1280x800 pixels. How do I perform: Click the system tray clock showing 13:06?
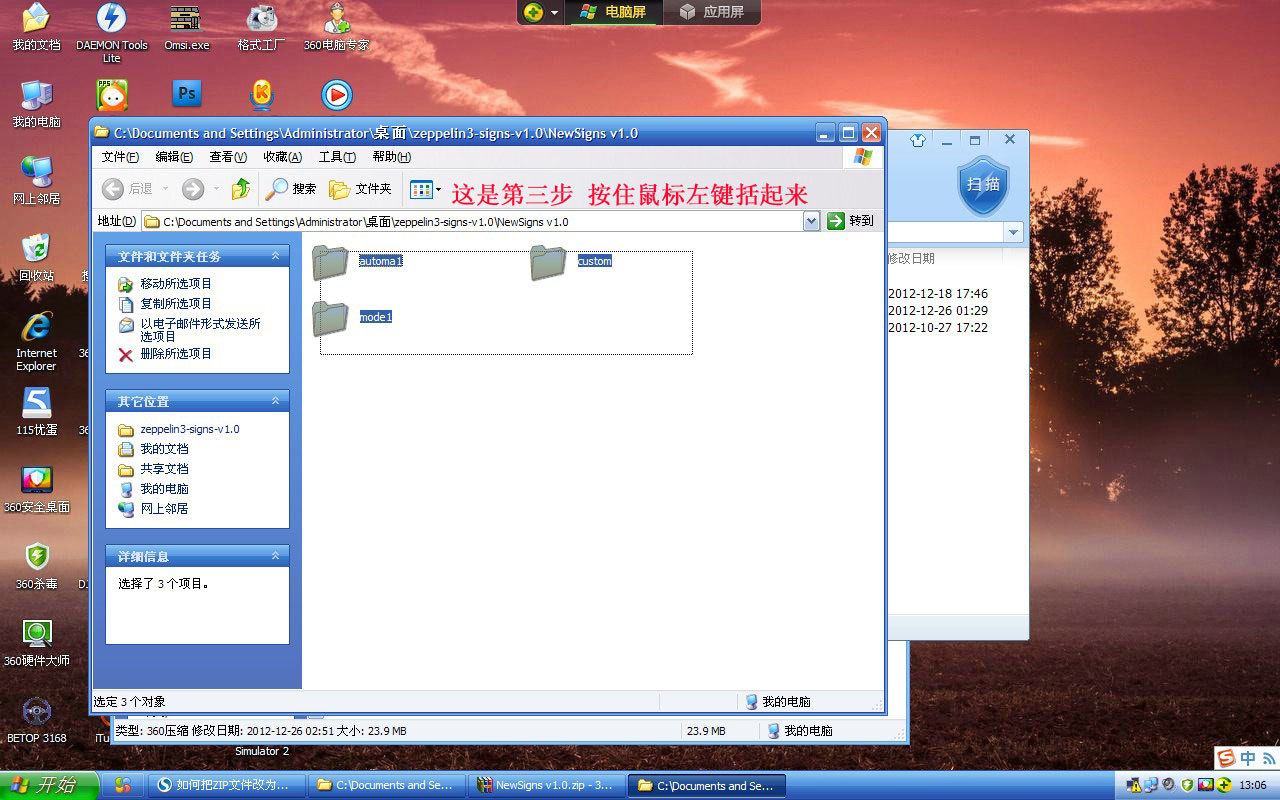point(1253,785)
